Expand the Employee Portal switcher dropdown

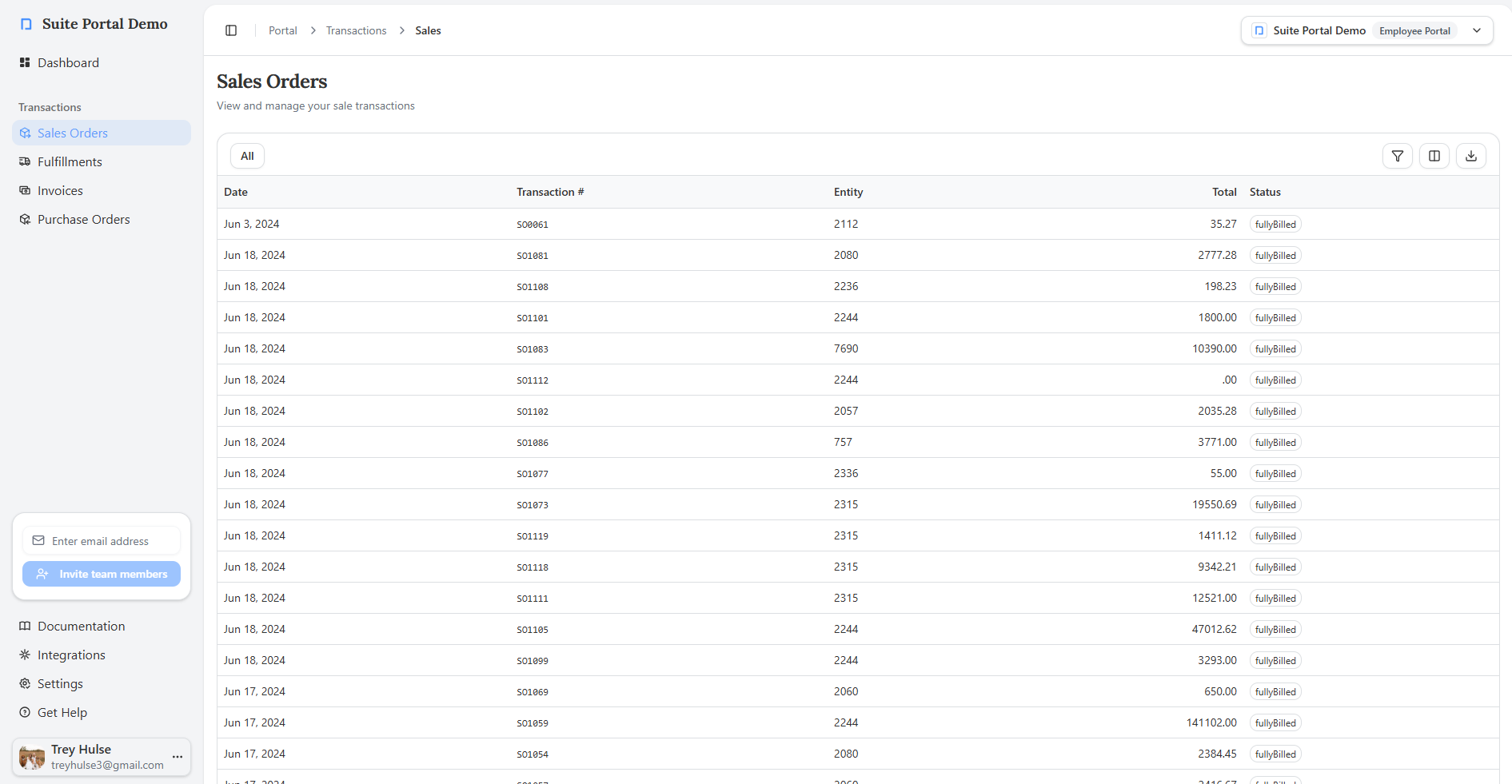tap(1476, 30)
